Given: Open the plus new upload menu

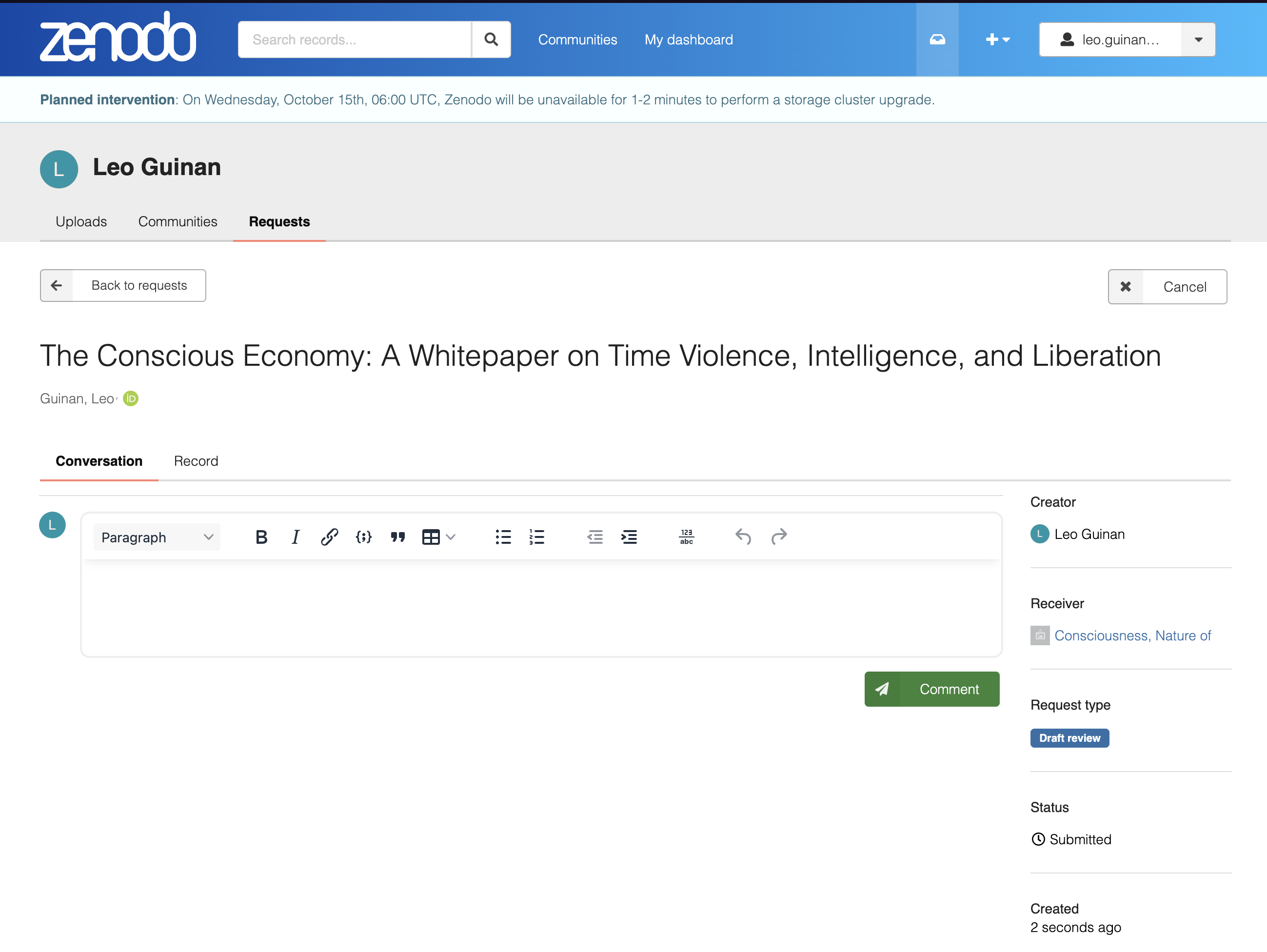Looking at the screenshot, I should (x=997, y=40).
